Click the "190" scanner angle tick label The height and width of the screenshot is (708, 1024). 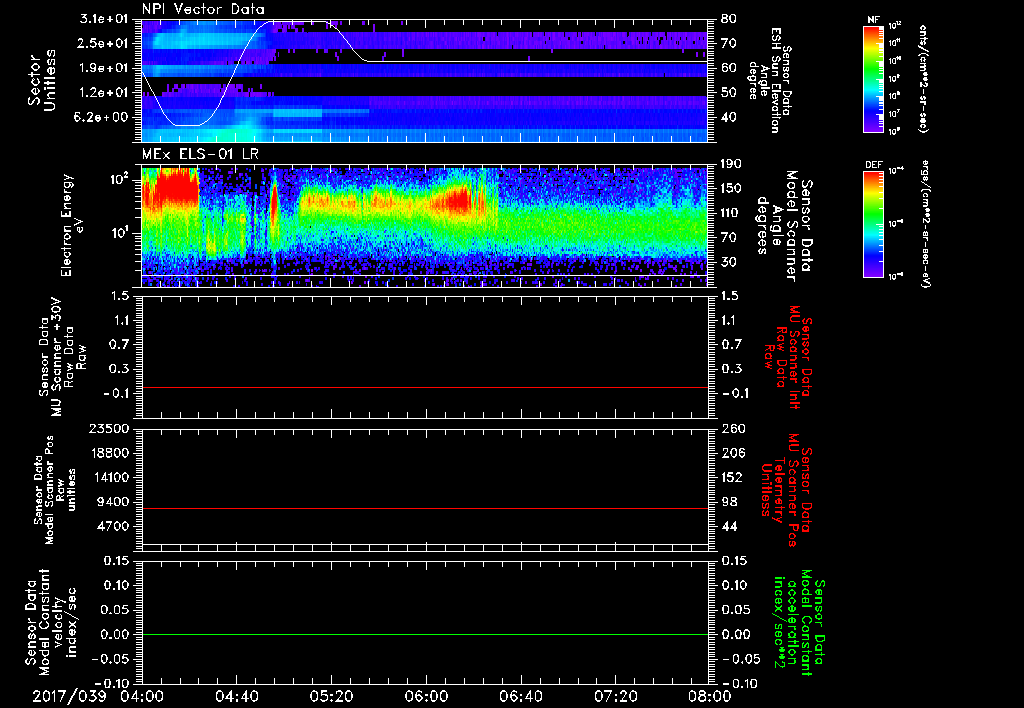coord(732,164)
